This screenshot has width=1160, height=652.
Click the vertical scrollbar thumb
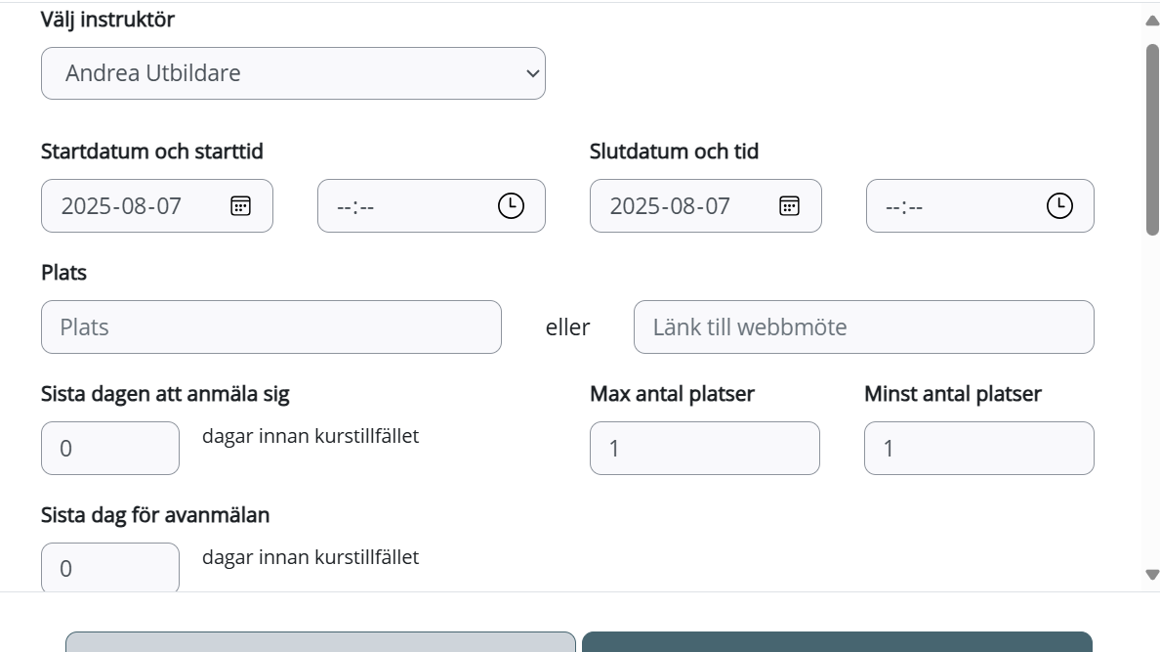click(x=1151, y=140)
